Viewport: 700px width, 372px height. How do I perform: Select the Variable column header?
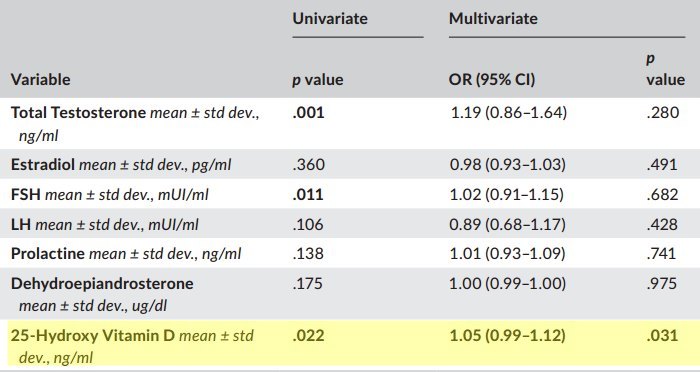click(x=41, y=79)
